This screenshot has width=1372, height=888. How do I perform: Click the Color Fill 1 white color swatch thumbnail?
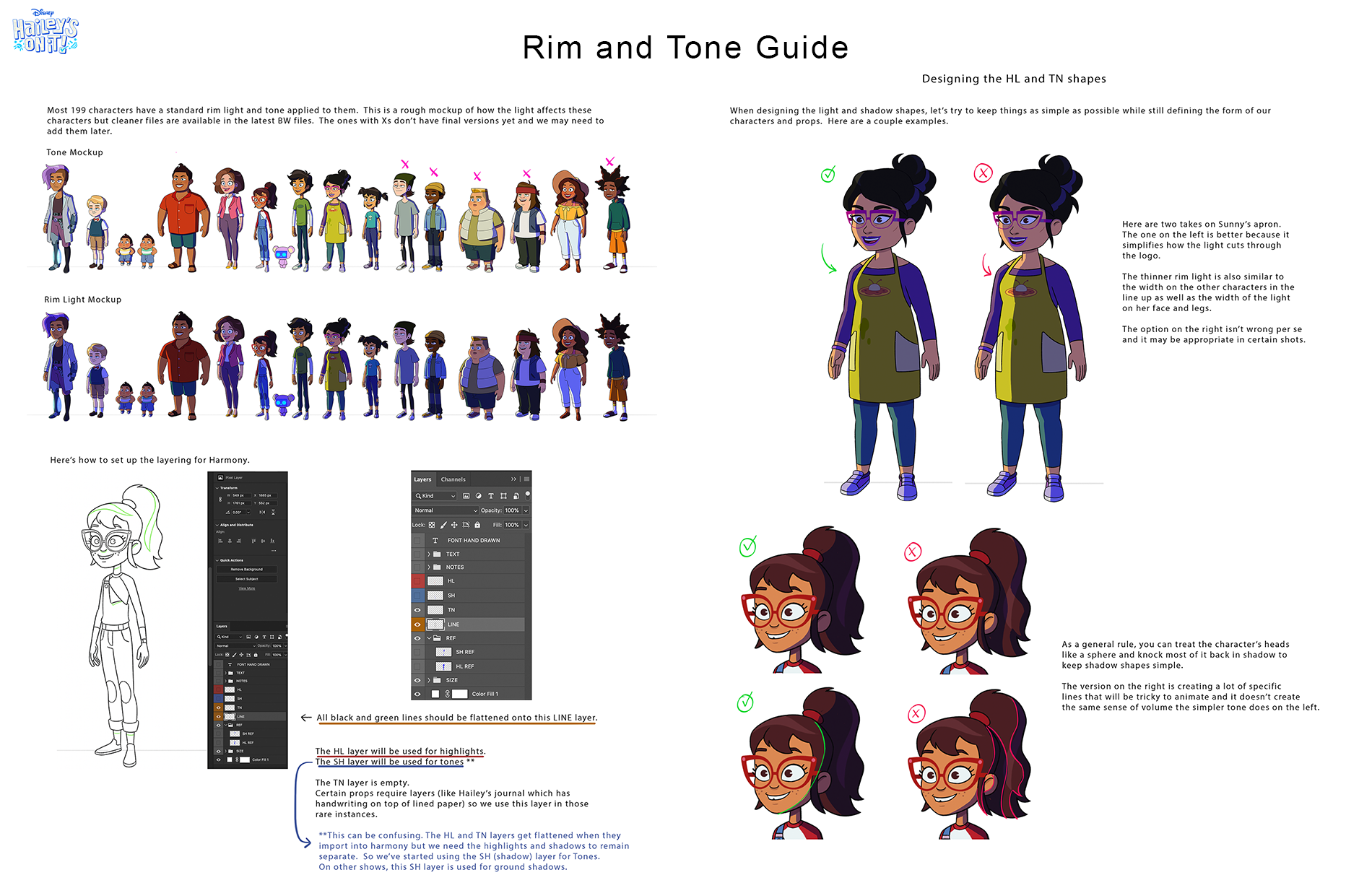tap(435, 694)
